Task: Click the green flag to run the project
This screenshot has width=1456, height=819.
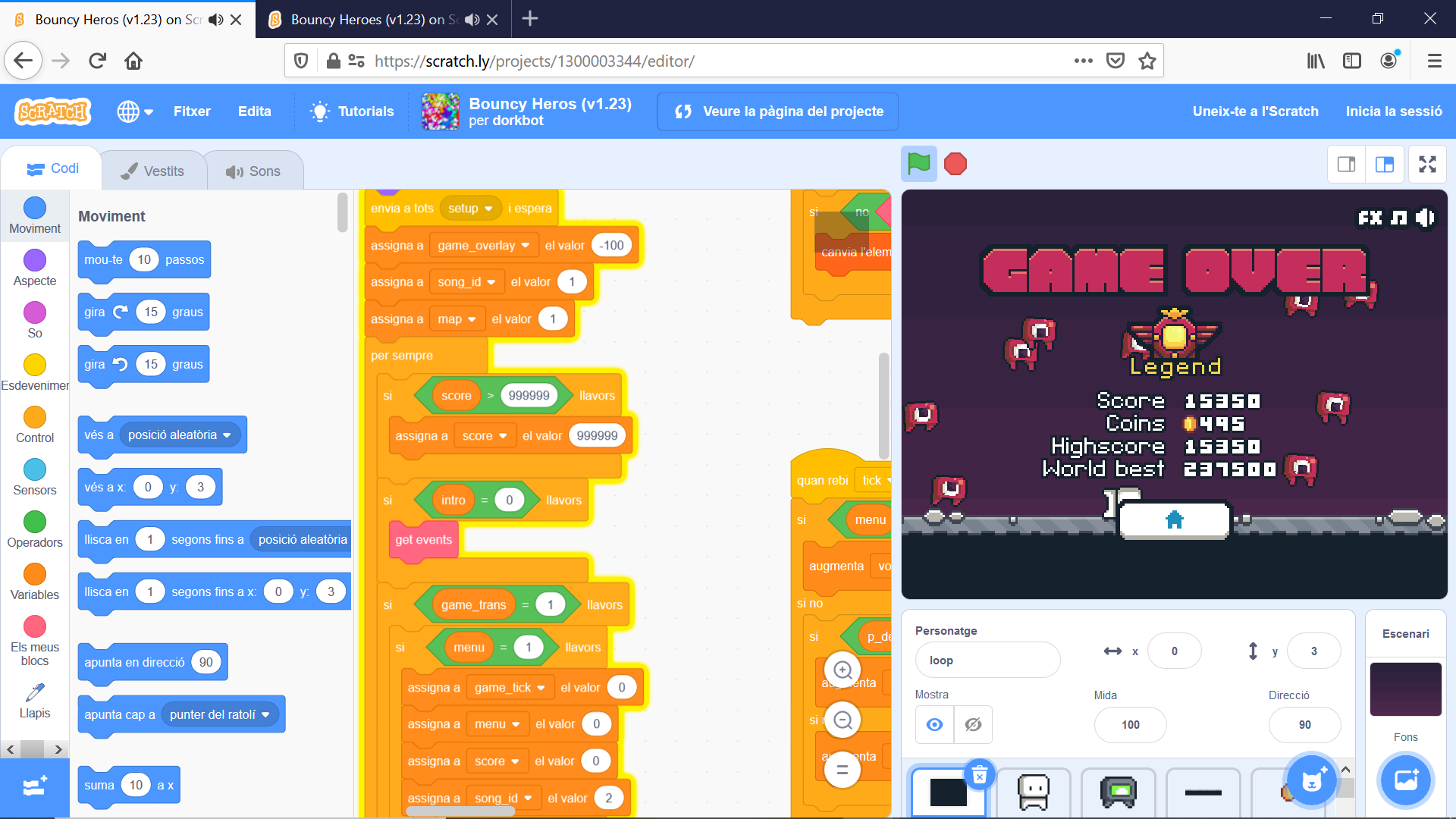Action: (x=918, y=164)
